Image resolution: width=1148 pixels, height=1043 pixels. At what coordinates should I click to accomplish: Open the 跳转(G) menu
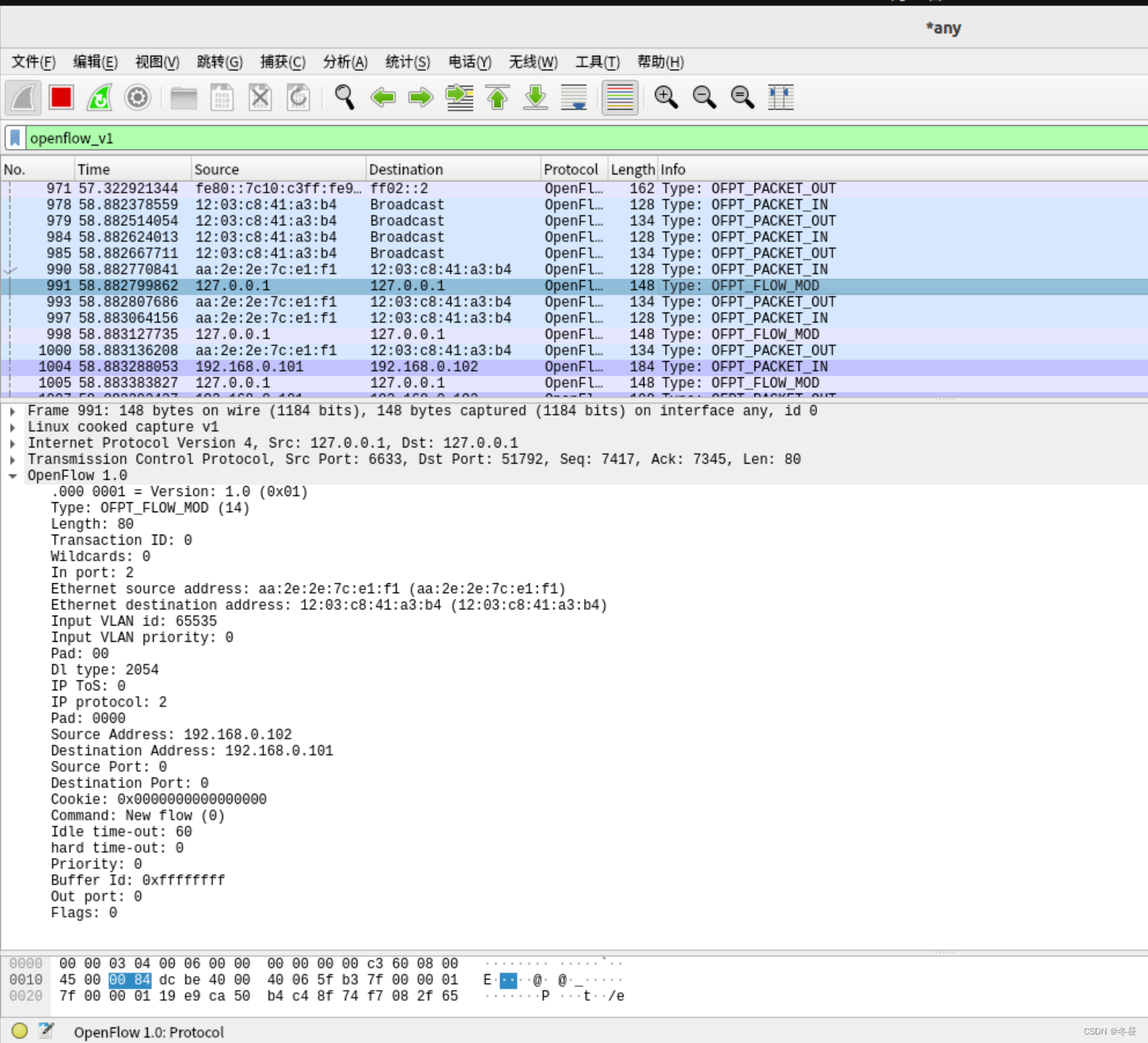(220, 62)
